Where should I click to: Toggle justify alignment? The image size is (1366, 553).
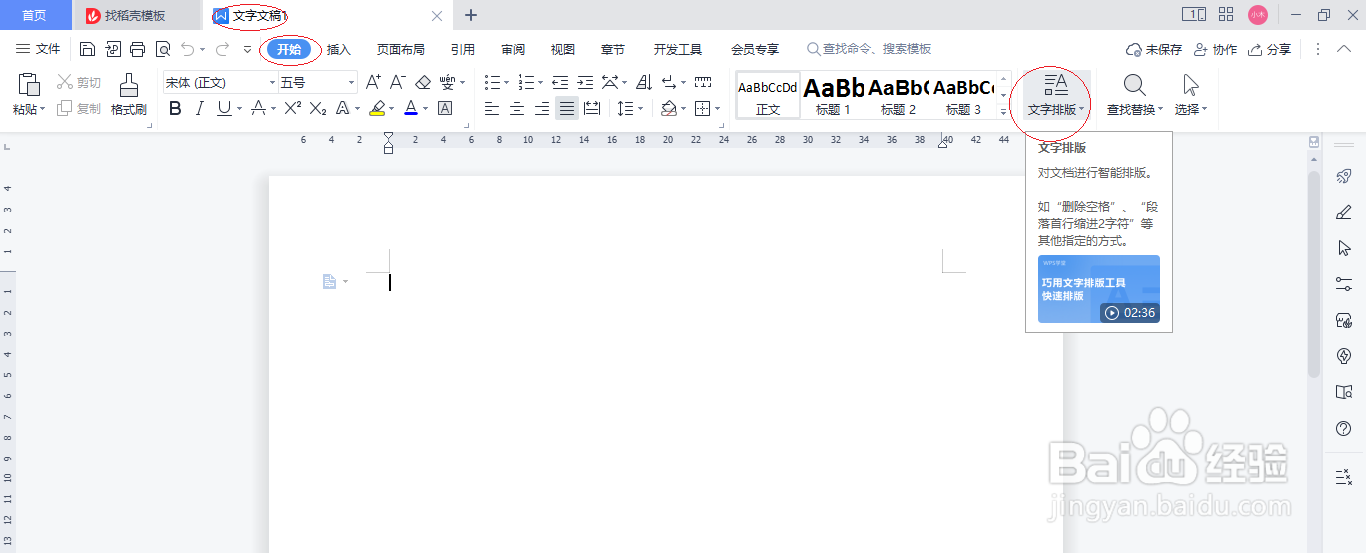pyautogui.click(x=567, y=108)
